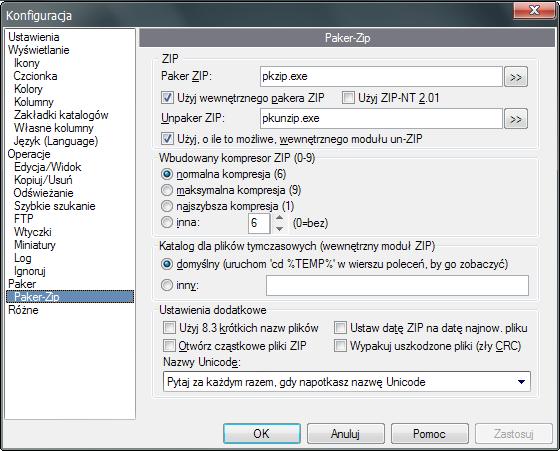Browse for the ZIP packer with the >> button
The height and width of the screenshot is (451, 560).
[x=516, y=77]
